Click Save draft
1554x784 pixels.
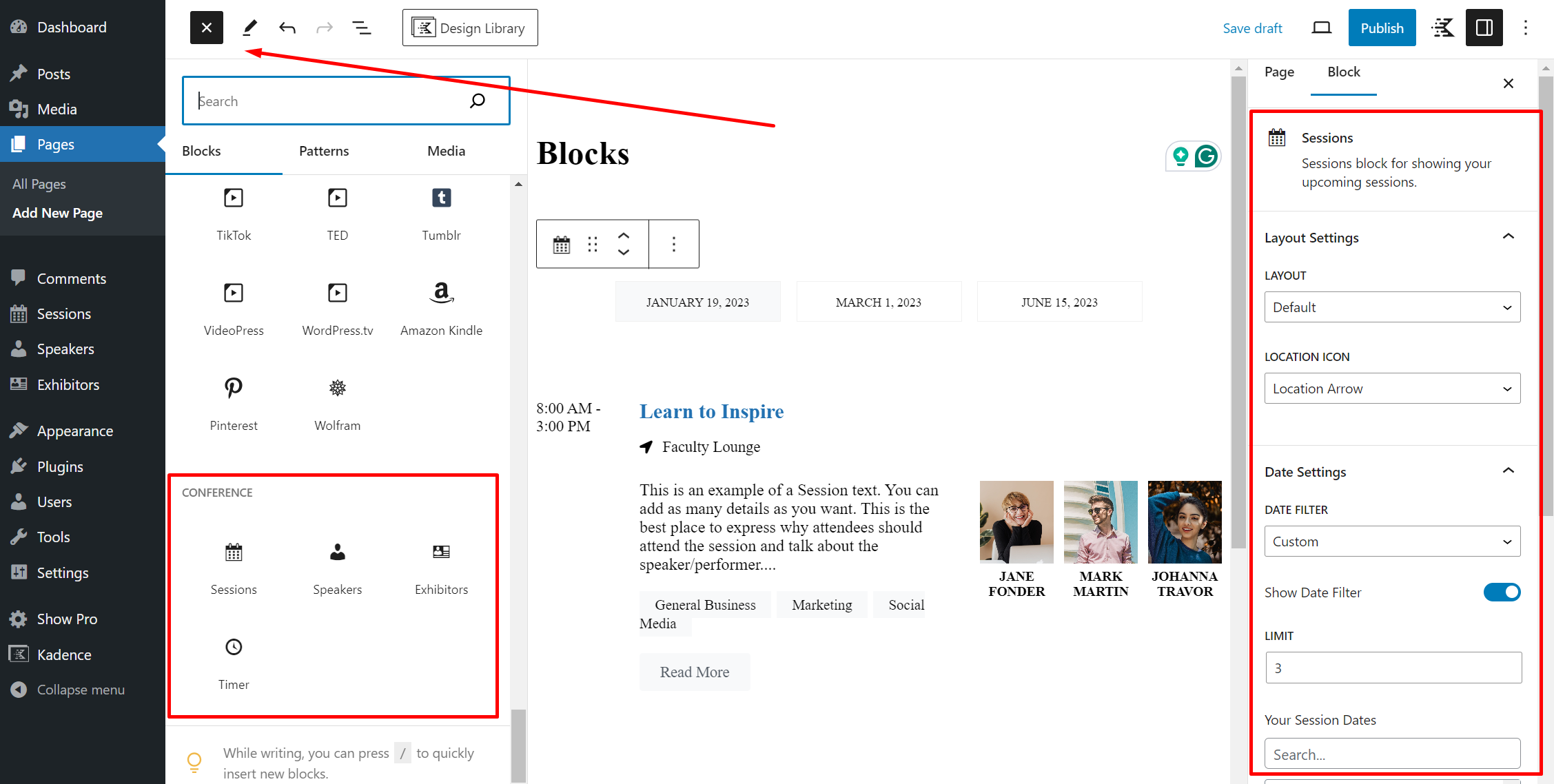tap(1252, 28)
